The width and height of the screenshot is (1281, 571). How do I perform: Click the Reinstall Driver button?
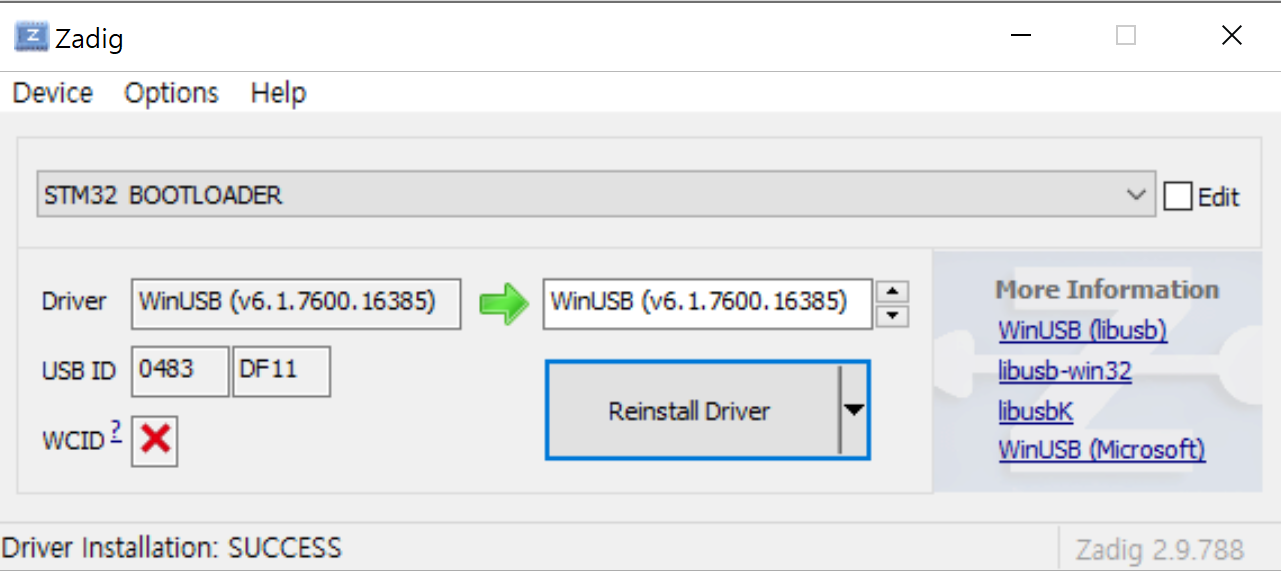(692, 410)
